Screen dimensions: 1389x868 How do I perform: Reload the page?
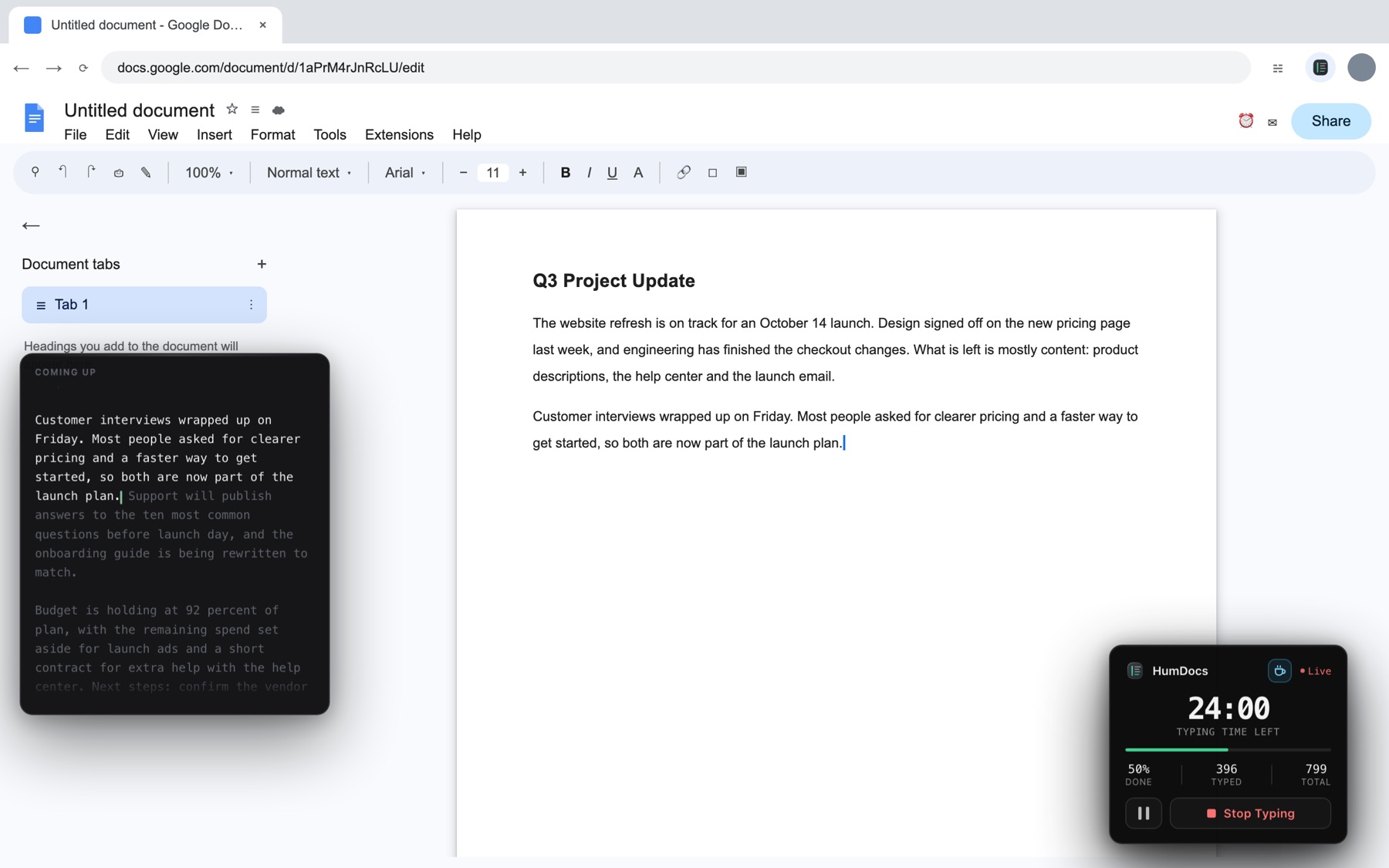tap(83, 68)
